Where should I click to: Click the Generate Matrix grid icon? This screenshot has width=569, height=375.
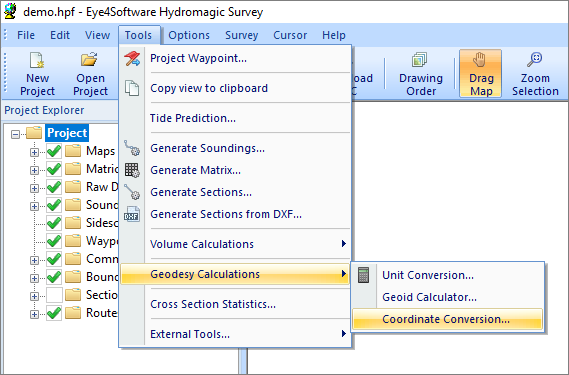132,170
